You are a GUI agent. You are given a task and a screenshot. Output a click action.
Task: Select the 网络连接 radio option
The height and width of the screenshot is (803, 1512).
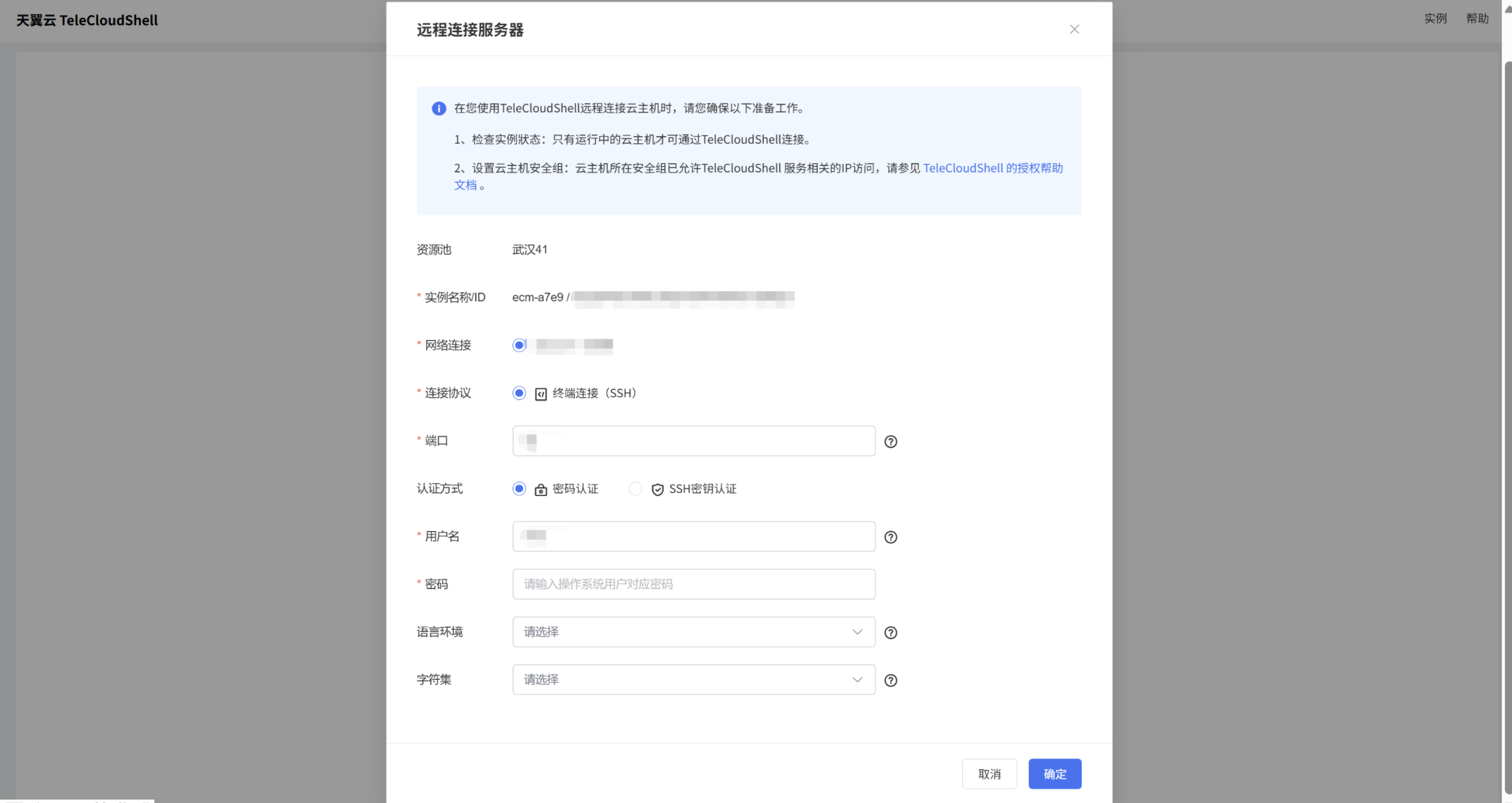(x=519, y=345)
